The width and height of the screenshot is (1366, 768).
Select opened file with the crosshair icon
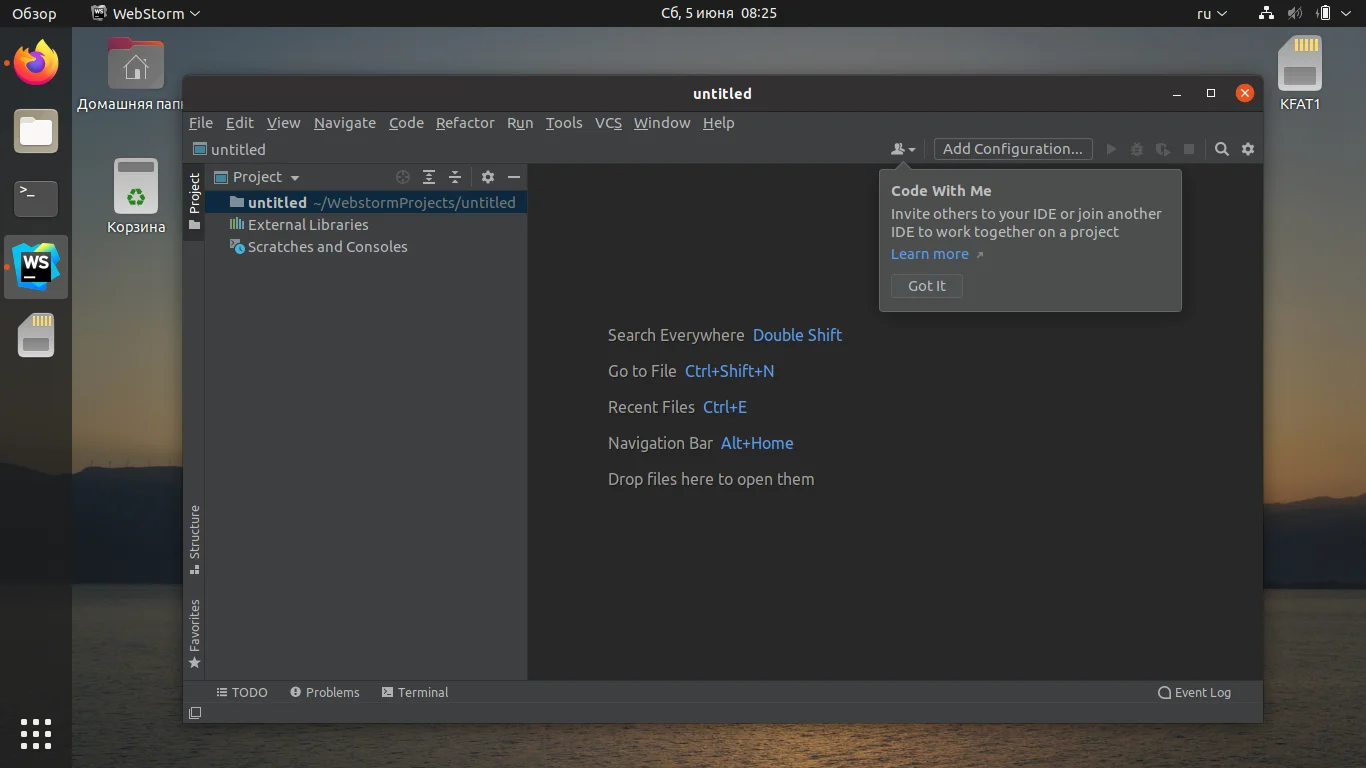point(403,177)
